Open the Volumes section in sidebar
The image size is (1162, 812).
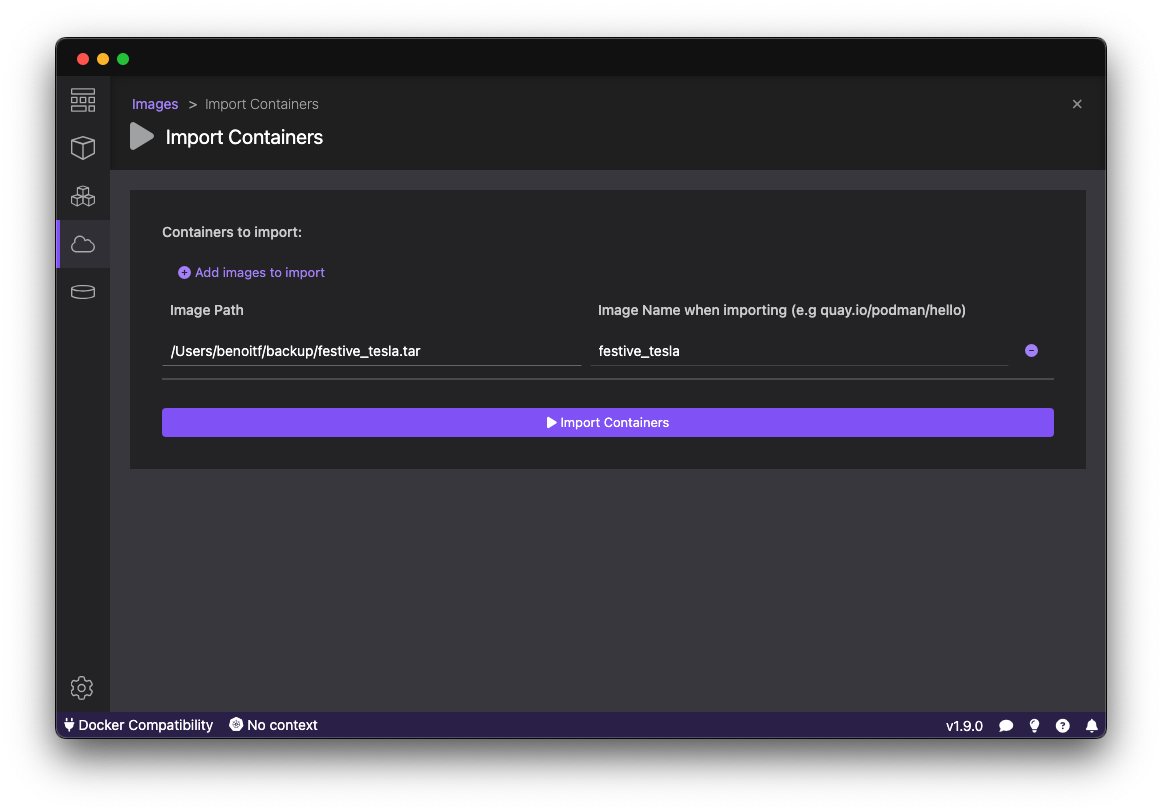click(83, 292)
